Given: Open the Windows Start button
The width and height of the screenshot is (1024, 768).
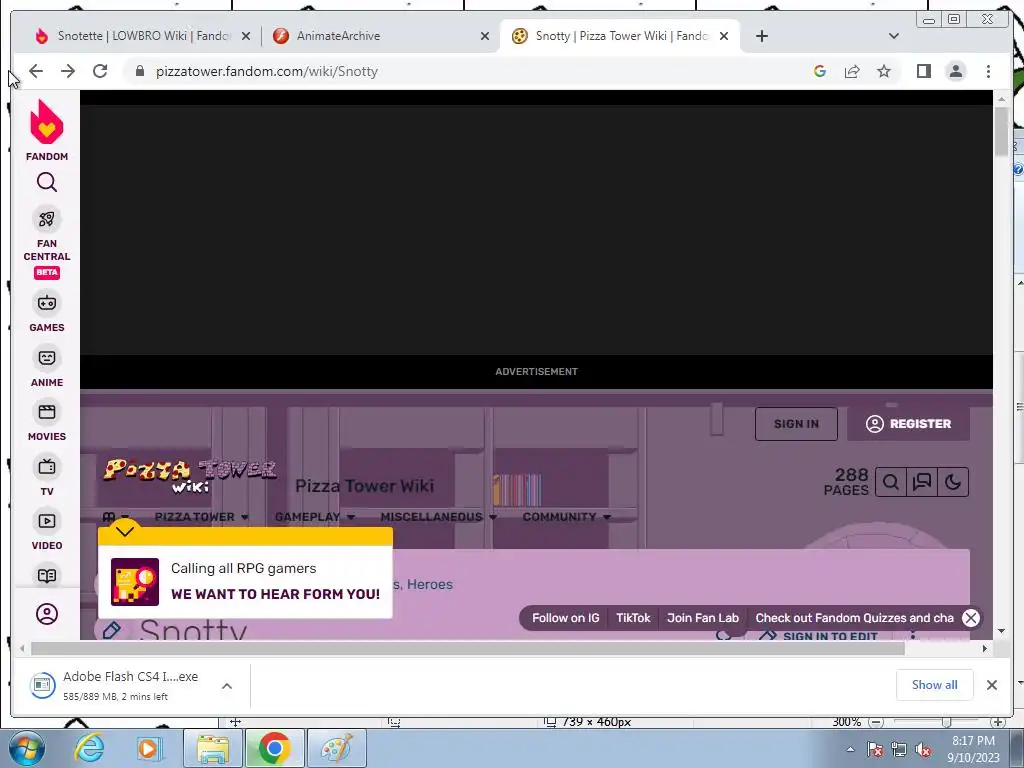Looking at the screenshot, I should pyautogui.click(x=25, y=748).
